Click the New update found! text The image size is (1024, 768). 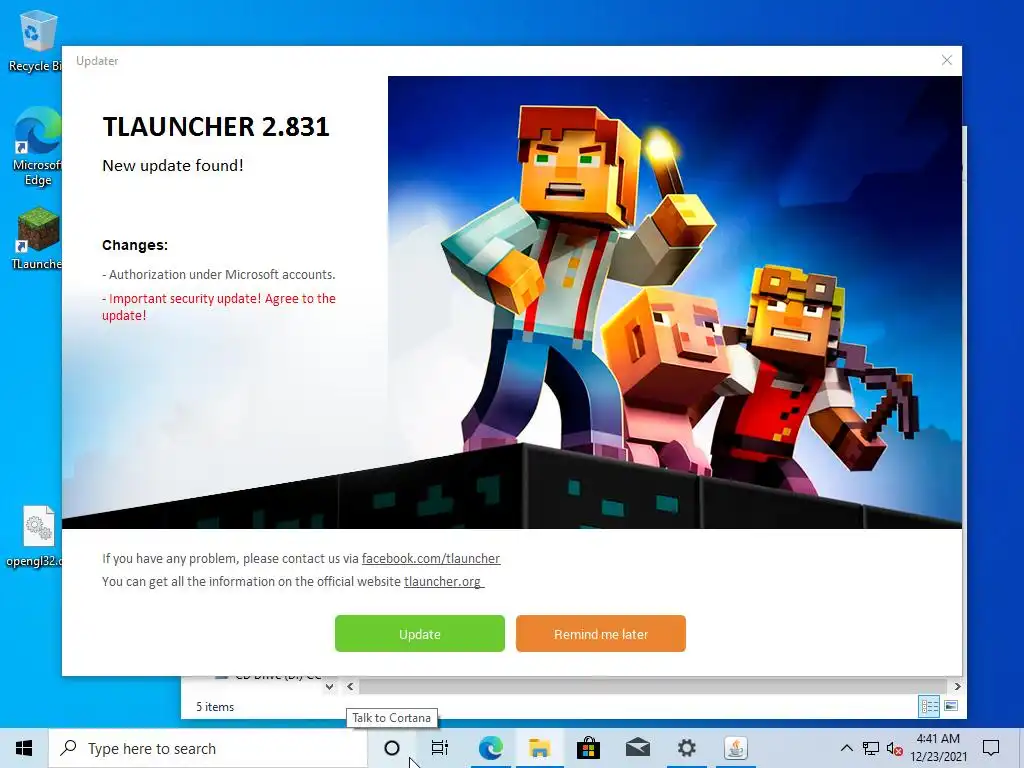(172, 165)
